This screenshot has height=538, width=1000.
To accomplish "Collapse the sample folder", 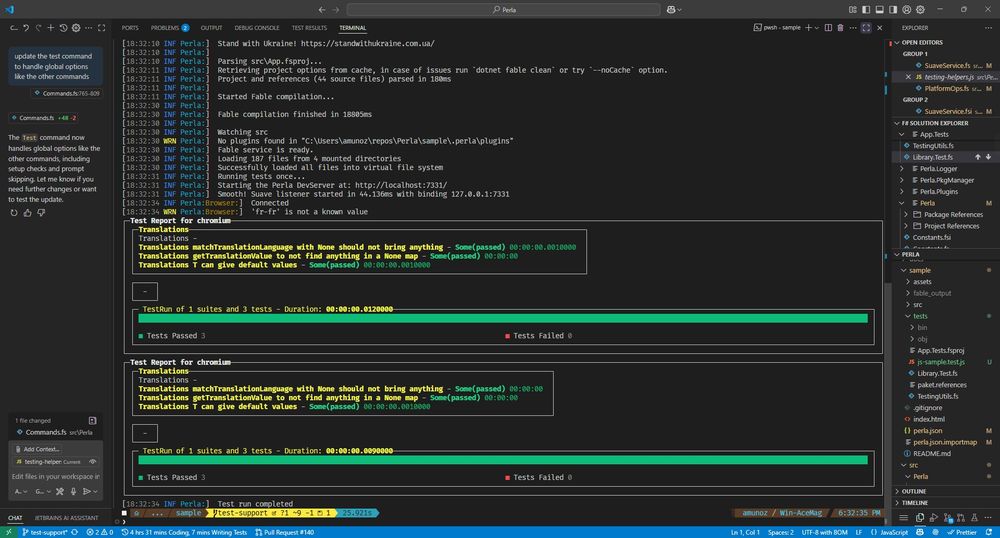I will pyautogui.click(x=904, y=270).
